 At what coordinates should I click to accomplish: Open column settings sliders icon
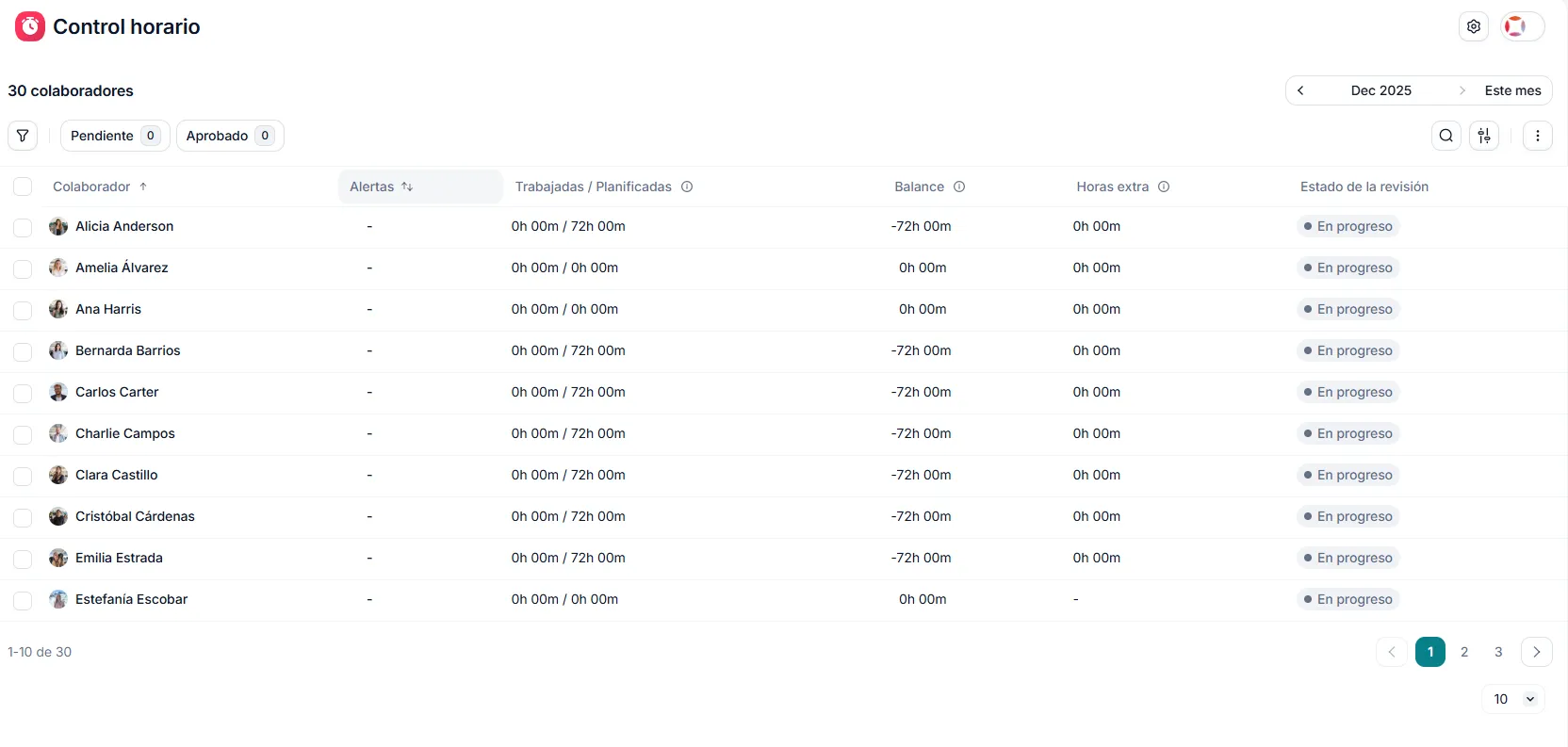(1484, 136)
